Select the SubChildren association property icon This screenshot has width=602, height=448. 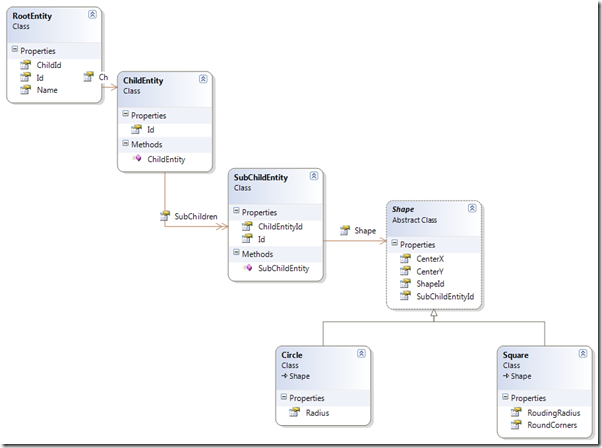point(165,216)
